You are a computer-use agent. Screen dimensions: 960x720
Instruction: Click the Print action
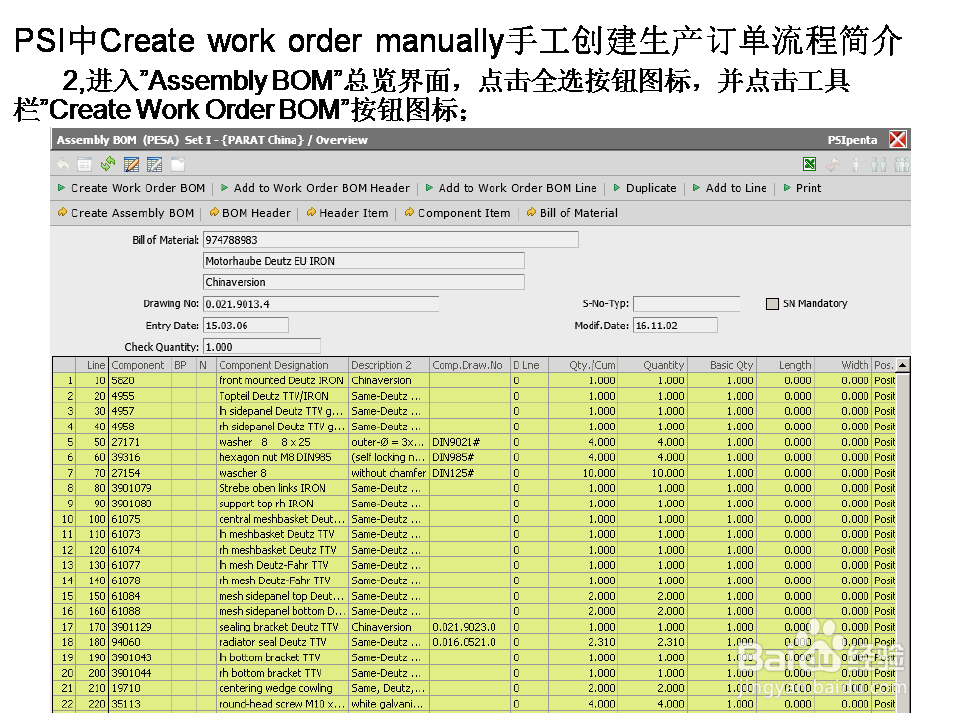pyautogui.click(x=803, y=188)
